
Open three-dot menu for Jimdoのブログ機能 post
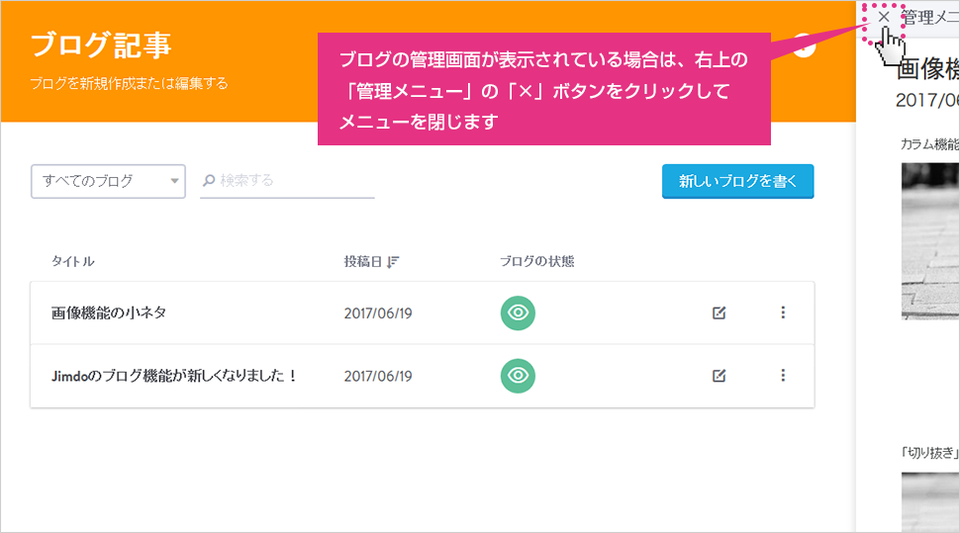pos(782,375)
